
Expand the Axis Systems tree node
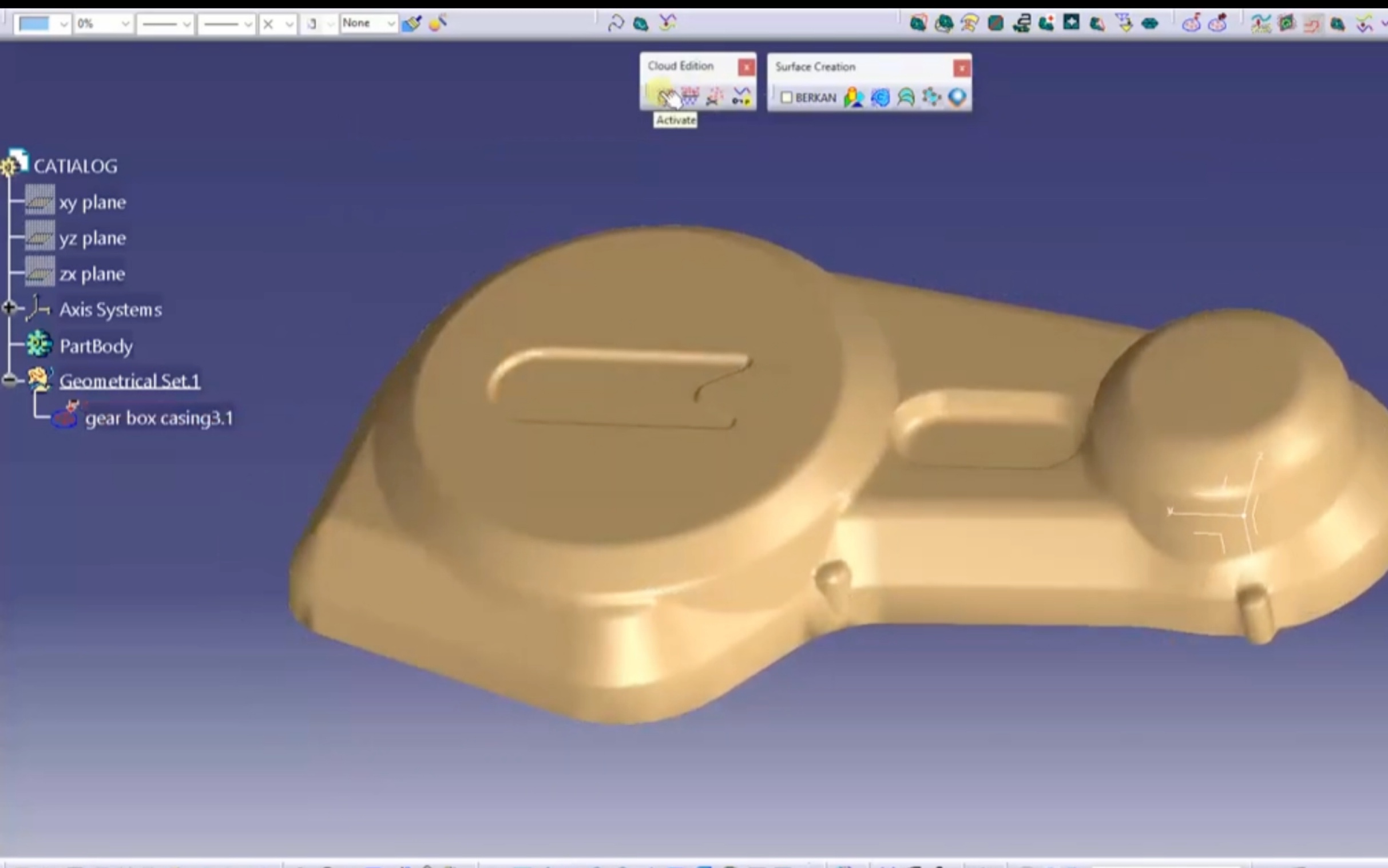point(9,308)
